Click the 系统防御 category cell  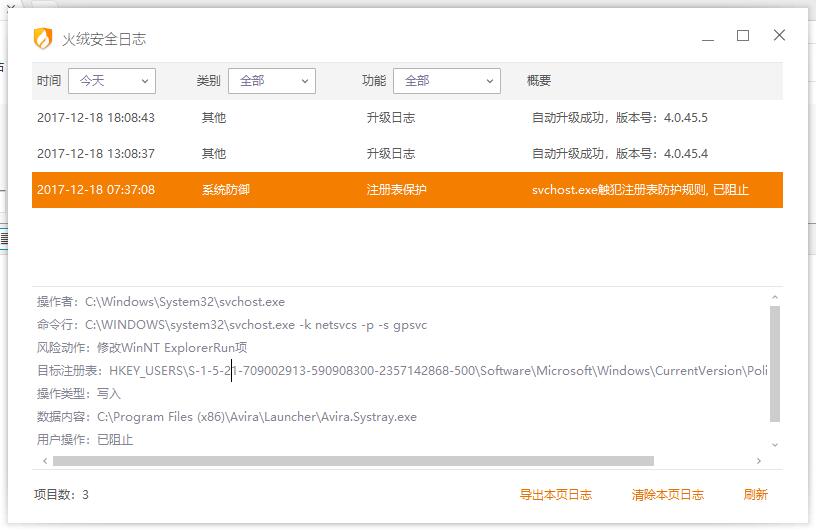coord(226,190)
